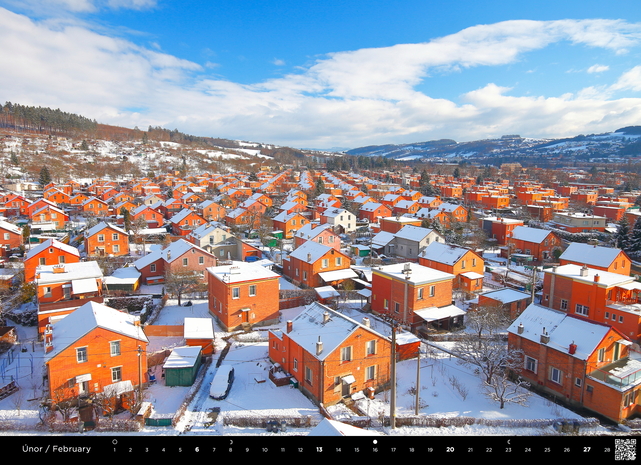Select day 1 in the calendar strip

(114, 450)
